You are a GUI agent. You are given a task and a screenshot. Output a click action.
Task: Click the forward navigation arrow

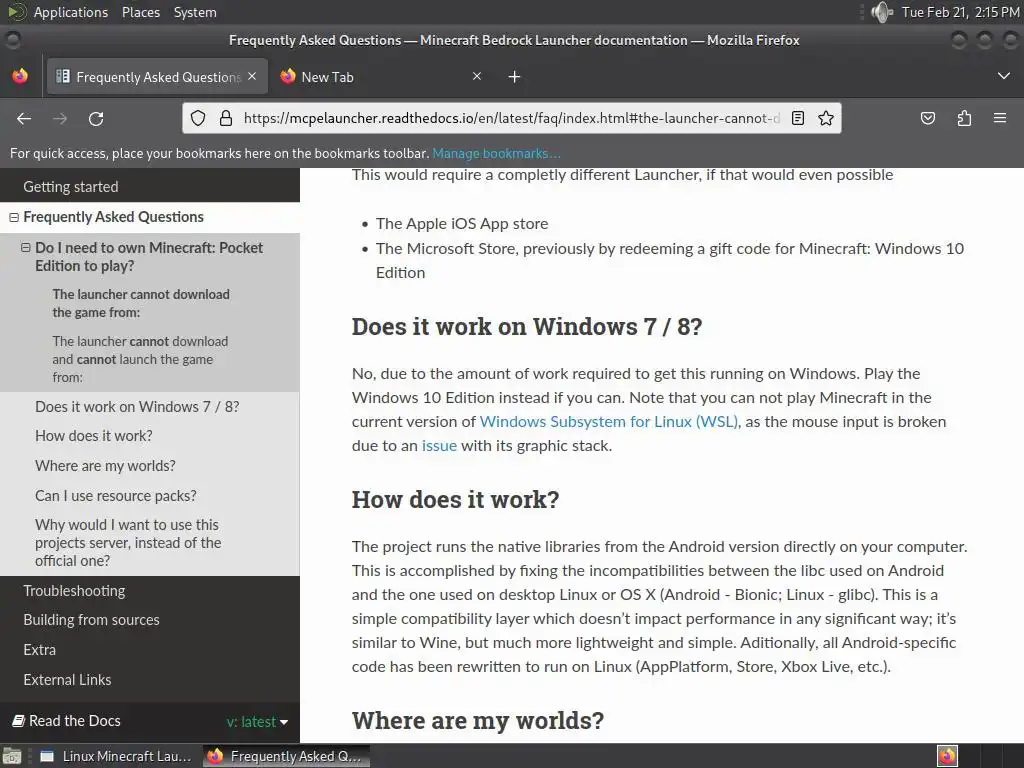pyautogui.click(x=60, y=118)
